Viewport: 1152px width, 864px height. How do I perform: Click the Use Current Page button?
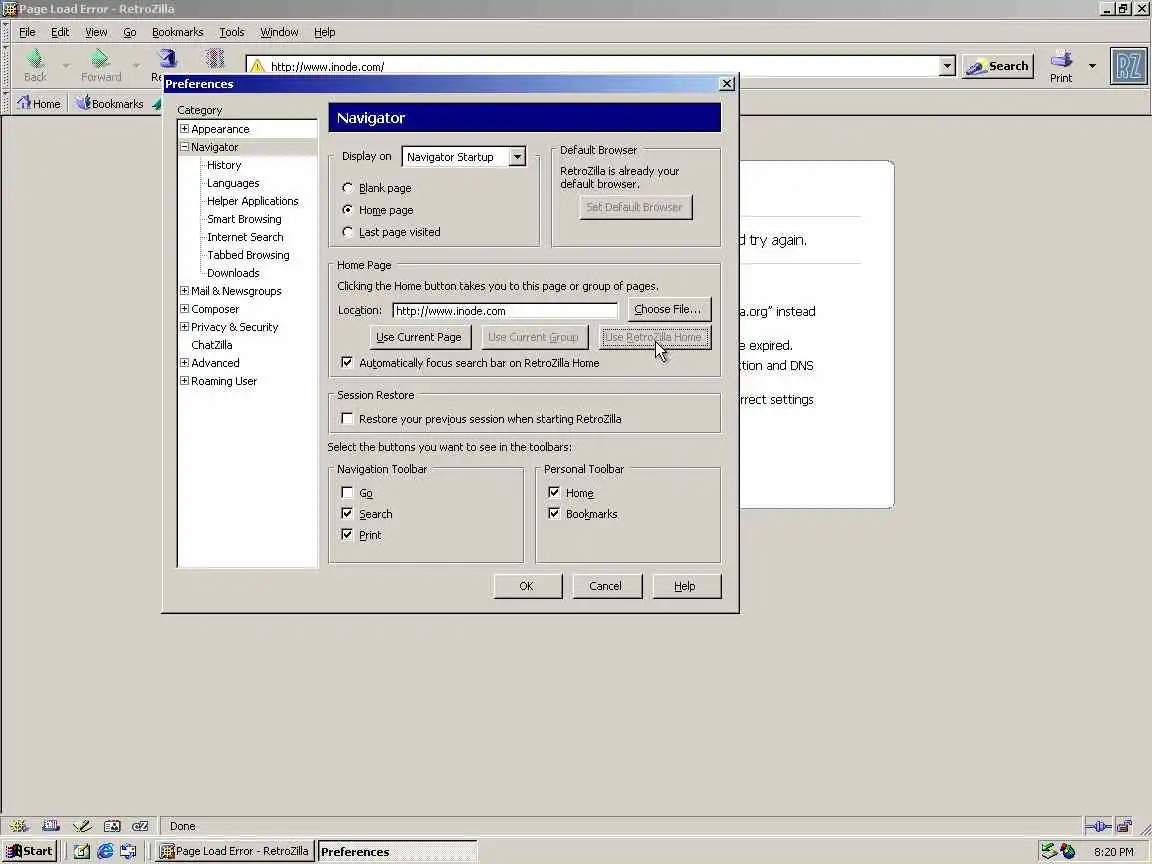419,337
